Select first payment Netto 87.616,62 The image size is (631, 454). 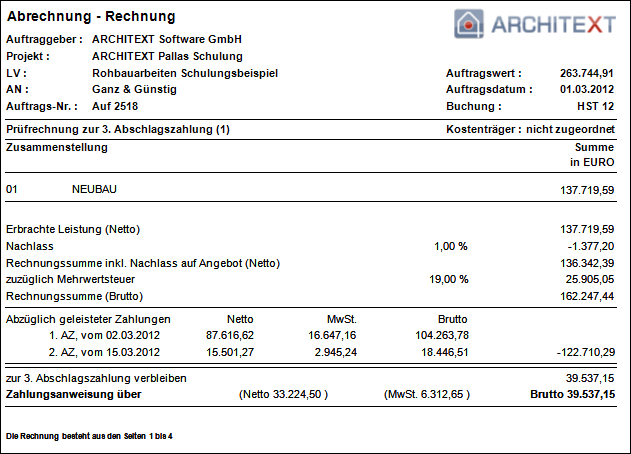(230, 335)
